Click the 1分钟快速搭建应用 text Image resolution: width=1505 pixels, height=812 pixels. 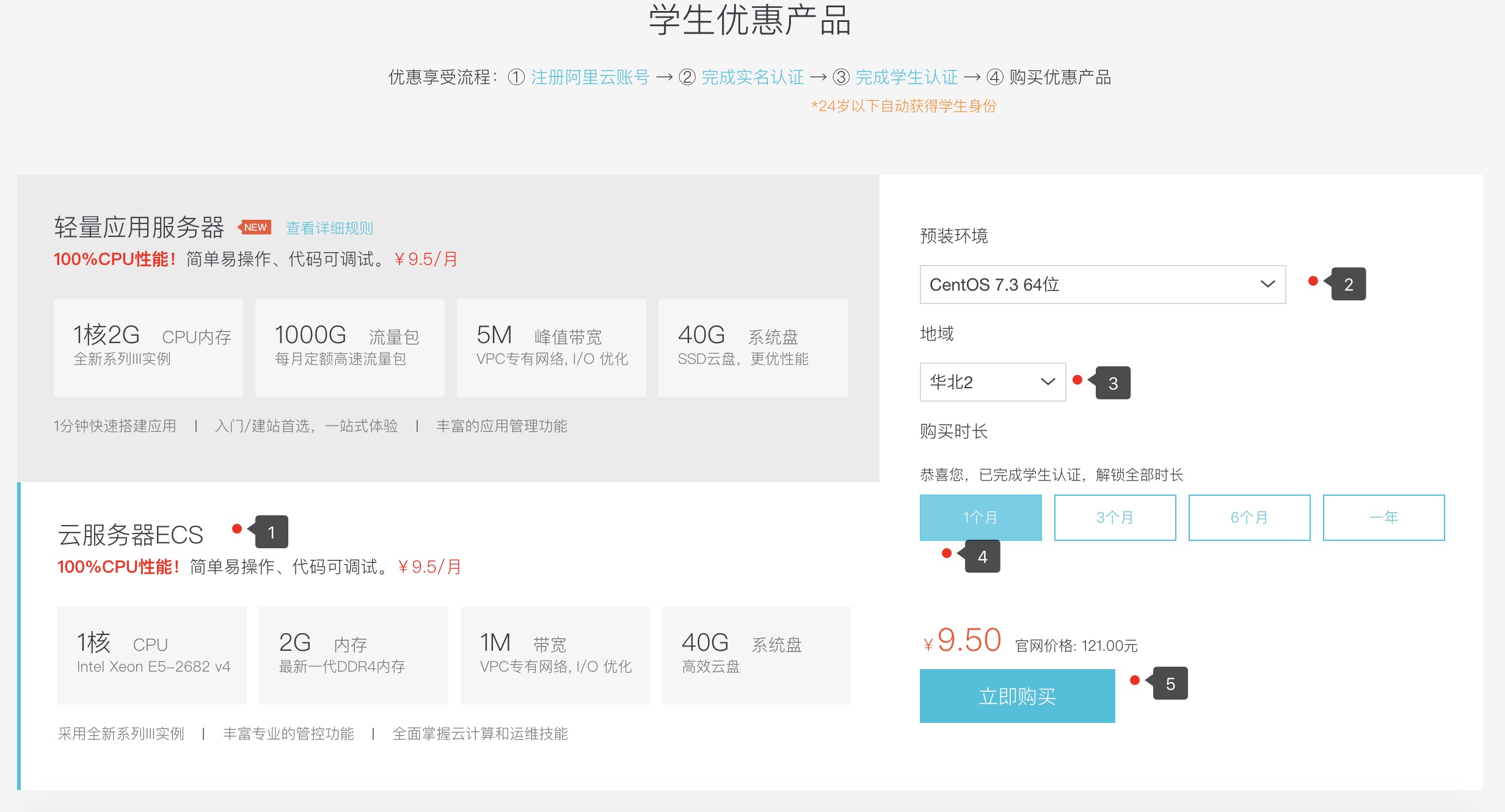click(115, 426)
